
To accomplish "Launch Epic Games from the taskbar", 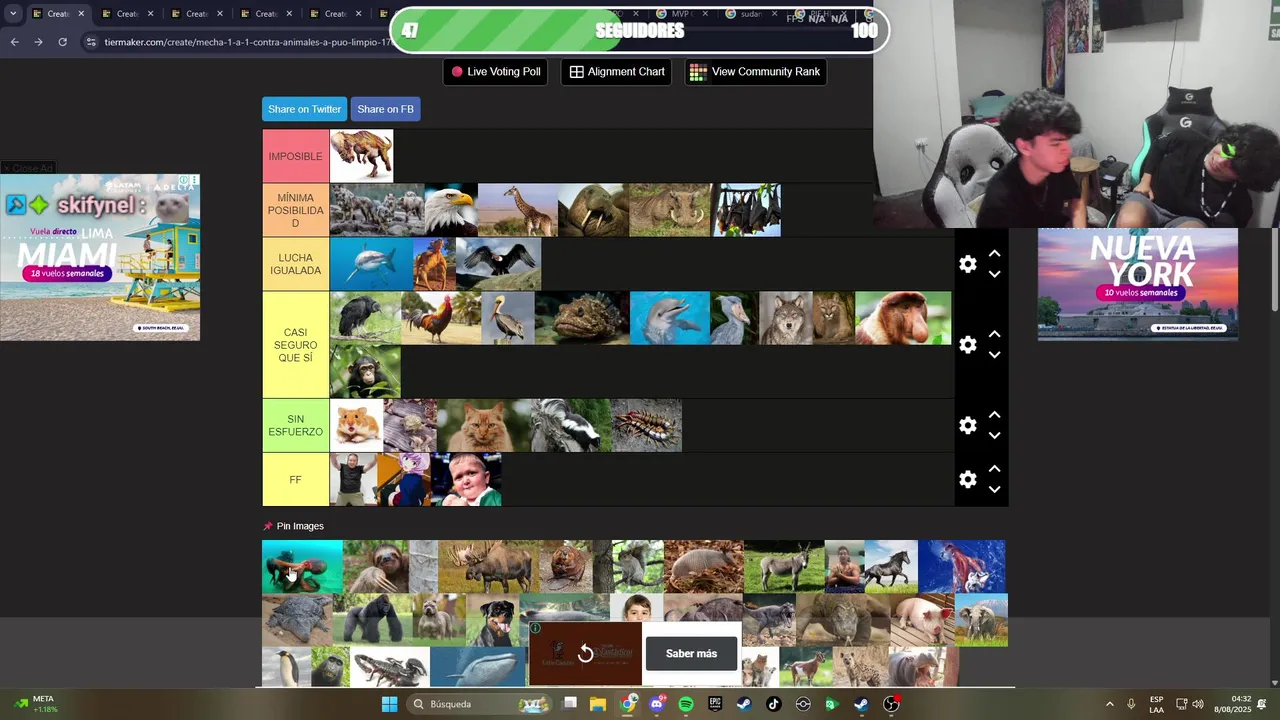I will coord(715,704).
